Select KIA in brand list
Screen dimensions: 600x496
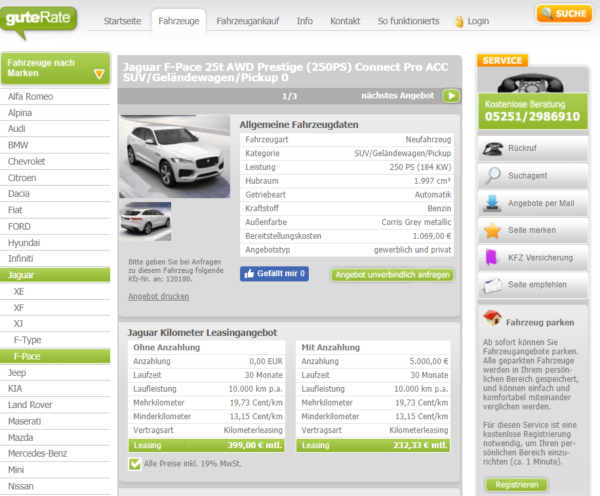point(55,389)
